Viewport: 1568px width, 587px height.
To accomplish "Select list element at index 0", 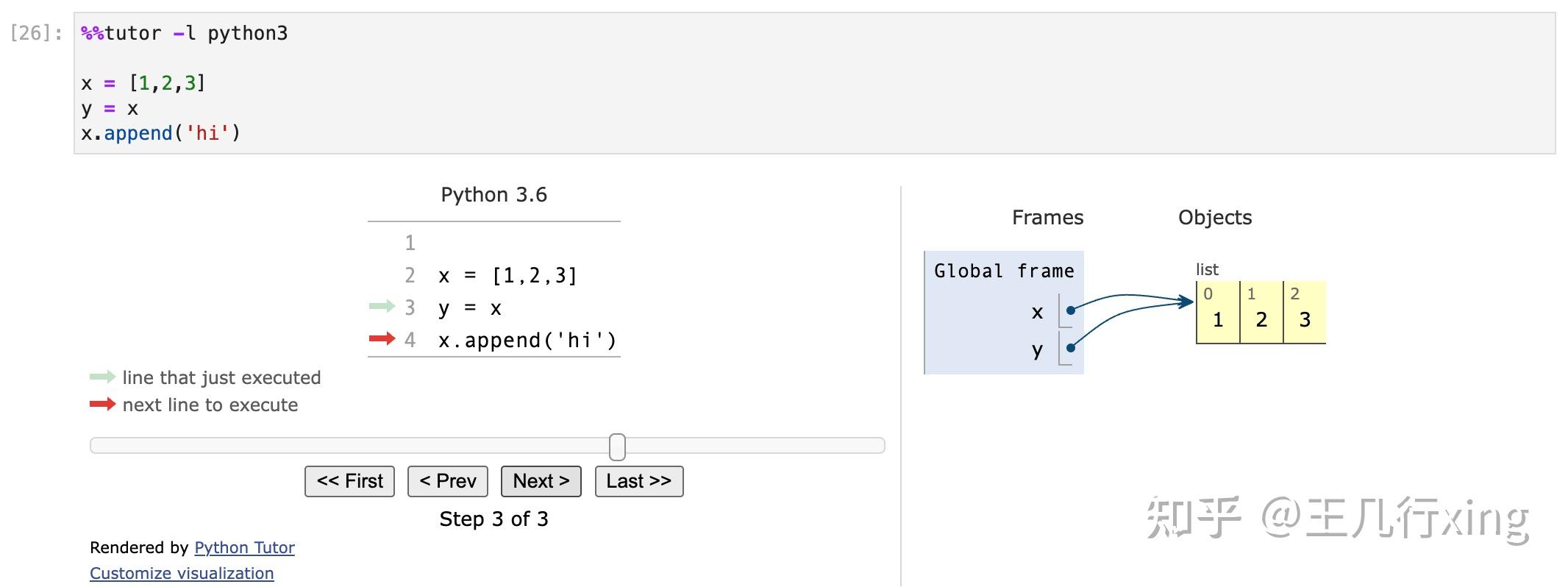I will (1218, 313).
